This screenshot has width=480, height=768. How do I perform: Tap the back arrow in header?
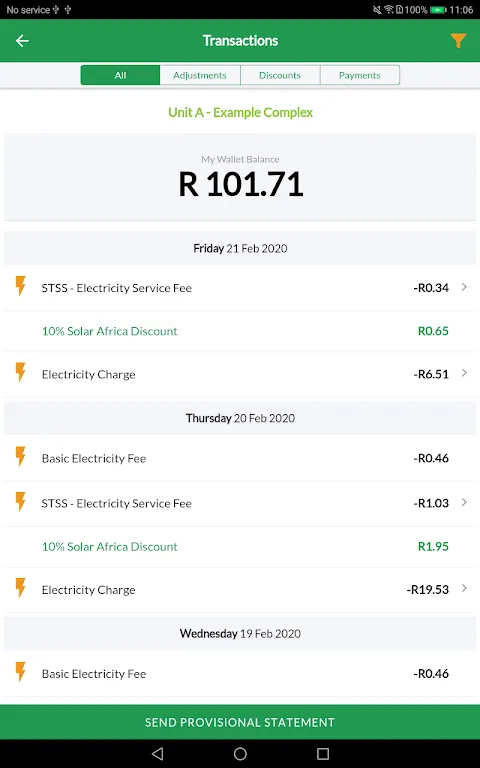[22, 41]
